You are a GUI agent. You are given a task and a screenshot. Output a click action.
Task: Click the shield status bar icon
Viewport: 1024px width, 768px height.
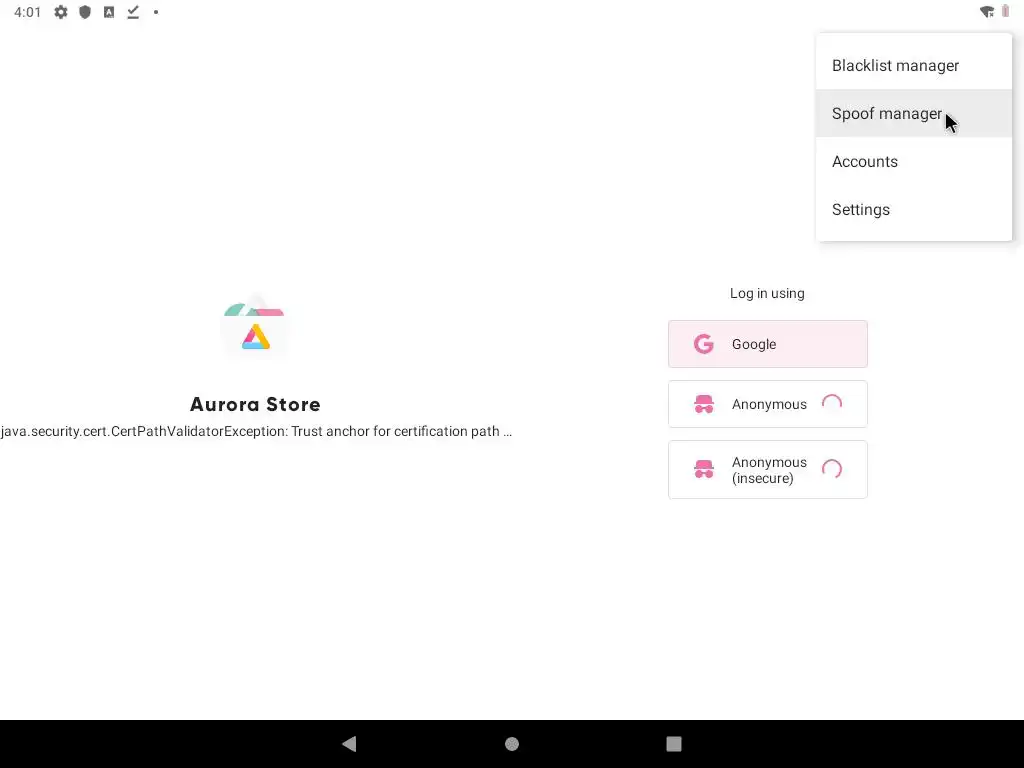pos(85,12)
